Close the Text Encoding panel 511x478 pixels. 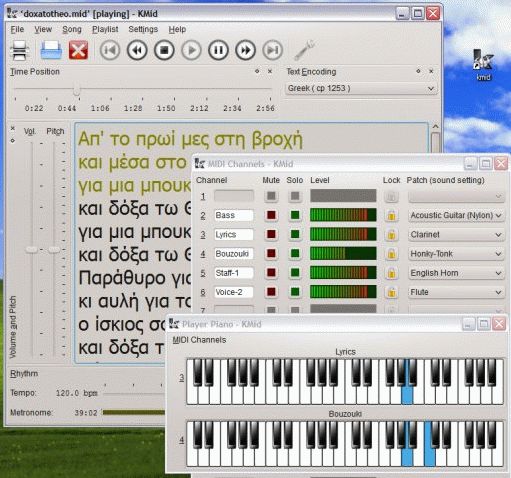(x=431, y=71)
